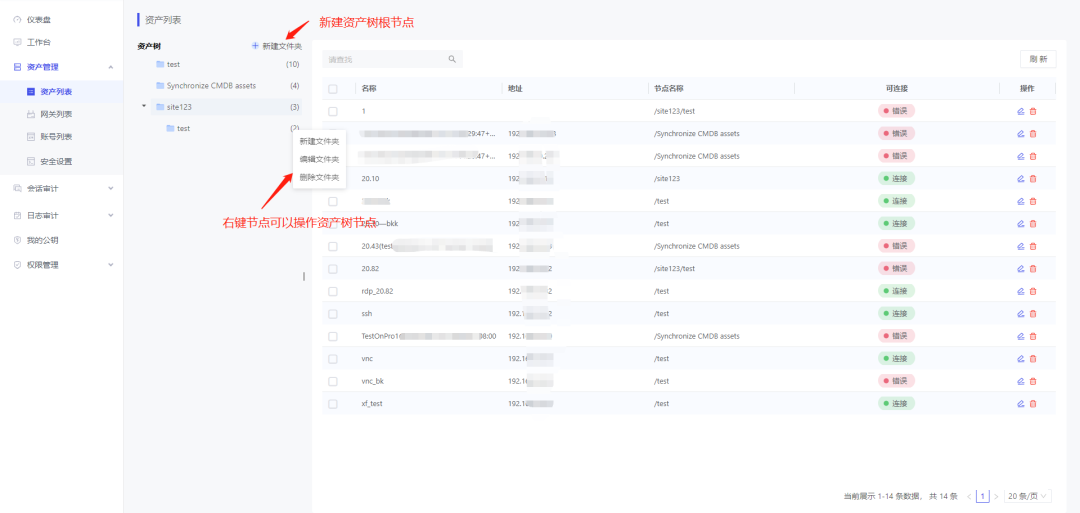The image size is (1080, 513).
Task: Delete the 20.43 asset row
Action: [1032, 246]
